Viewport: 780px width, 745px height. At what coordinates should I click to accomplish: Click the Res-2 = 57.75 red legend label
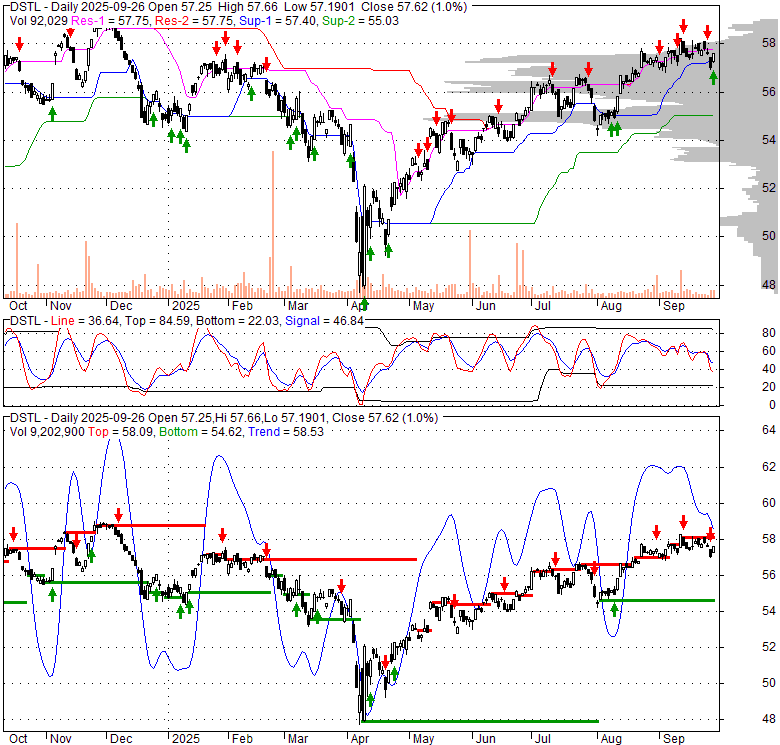click(x=195, y=21)
